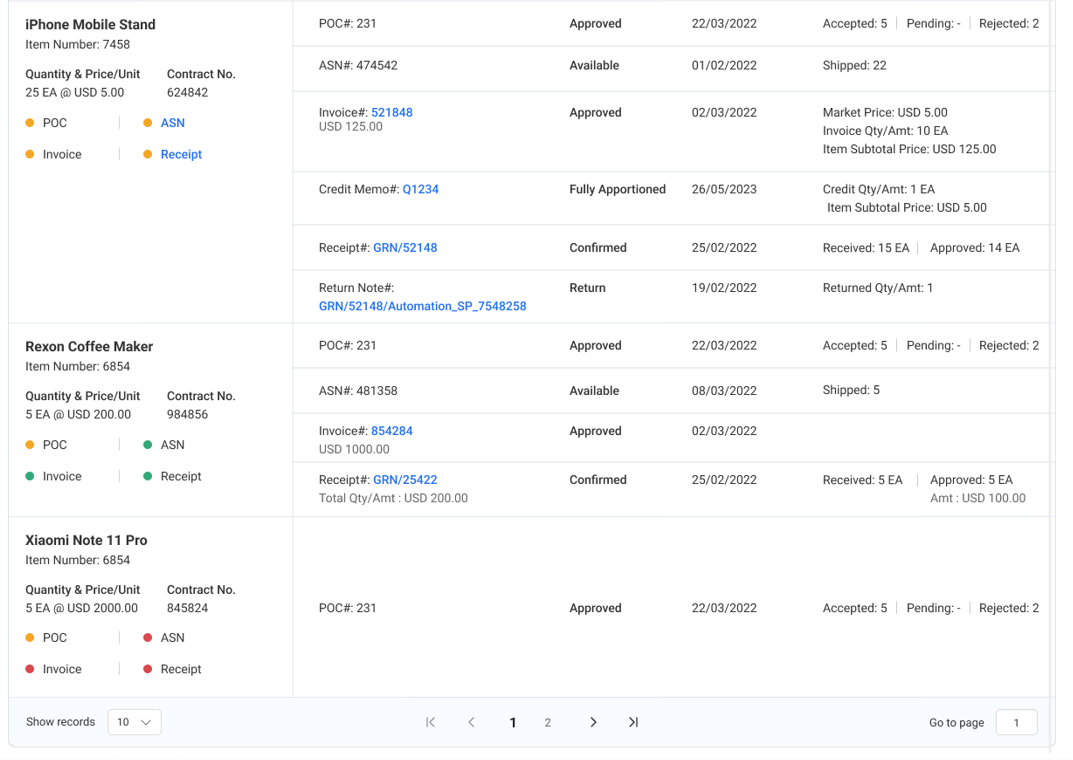Click the date 08/03/2022
This screenshot has height=760, width=1073.
click(724, 391)
